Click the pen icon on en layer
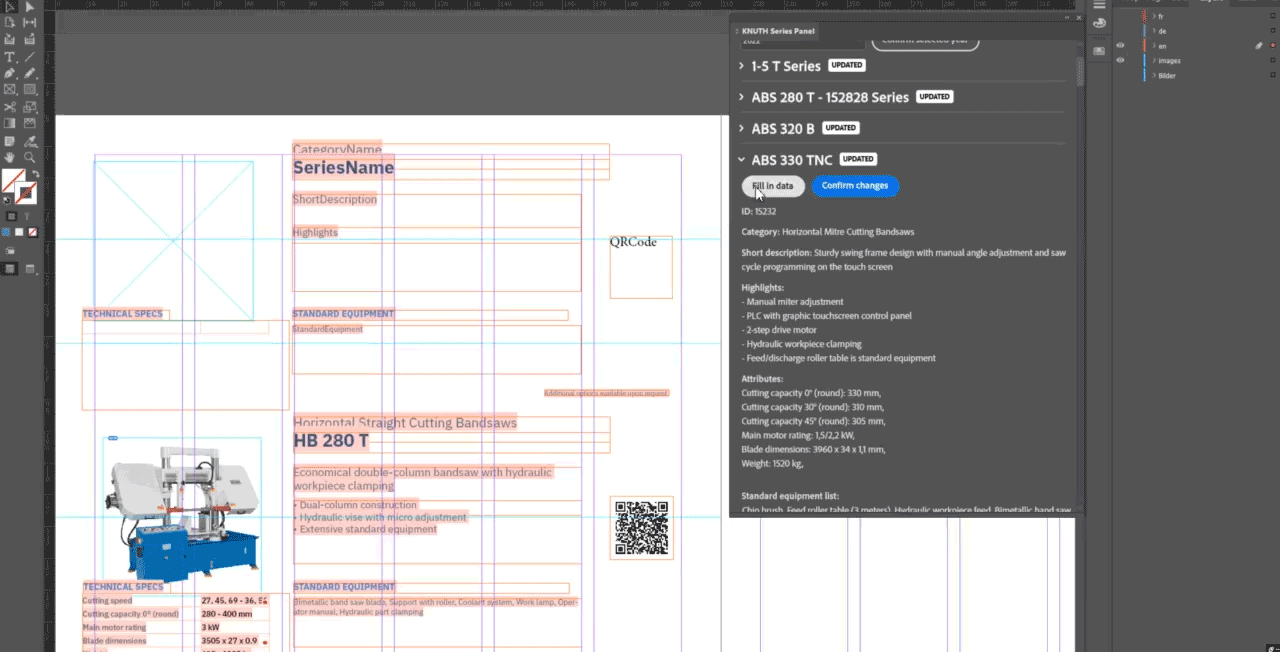The height and width of the screenshot is (652, 1280). [1259, 46]
